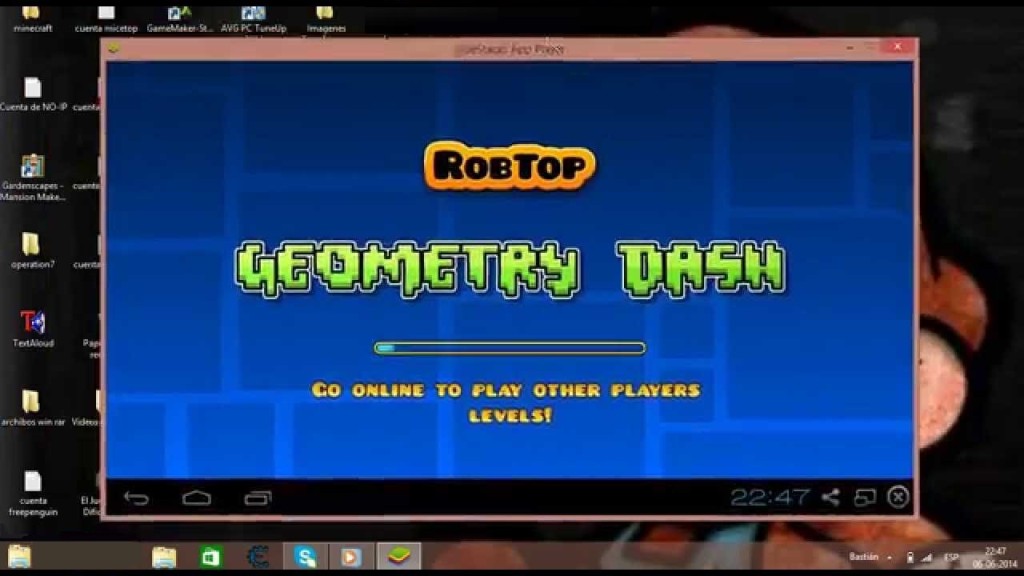The image size is (1024, 576).
Task: Open the archivos win rar folder
Action: pos(33,408)
